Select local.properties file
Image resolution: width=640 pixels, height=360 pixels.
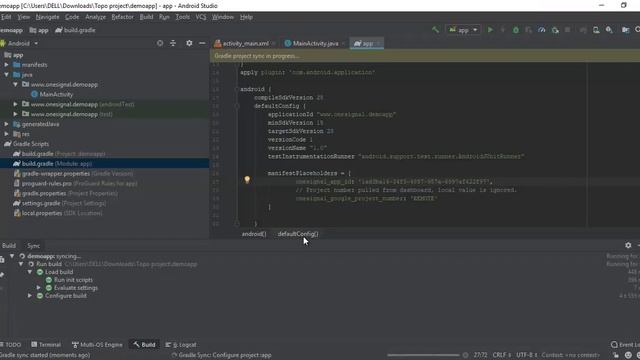pyautogui.click(x=58, y=213)
